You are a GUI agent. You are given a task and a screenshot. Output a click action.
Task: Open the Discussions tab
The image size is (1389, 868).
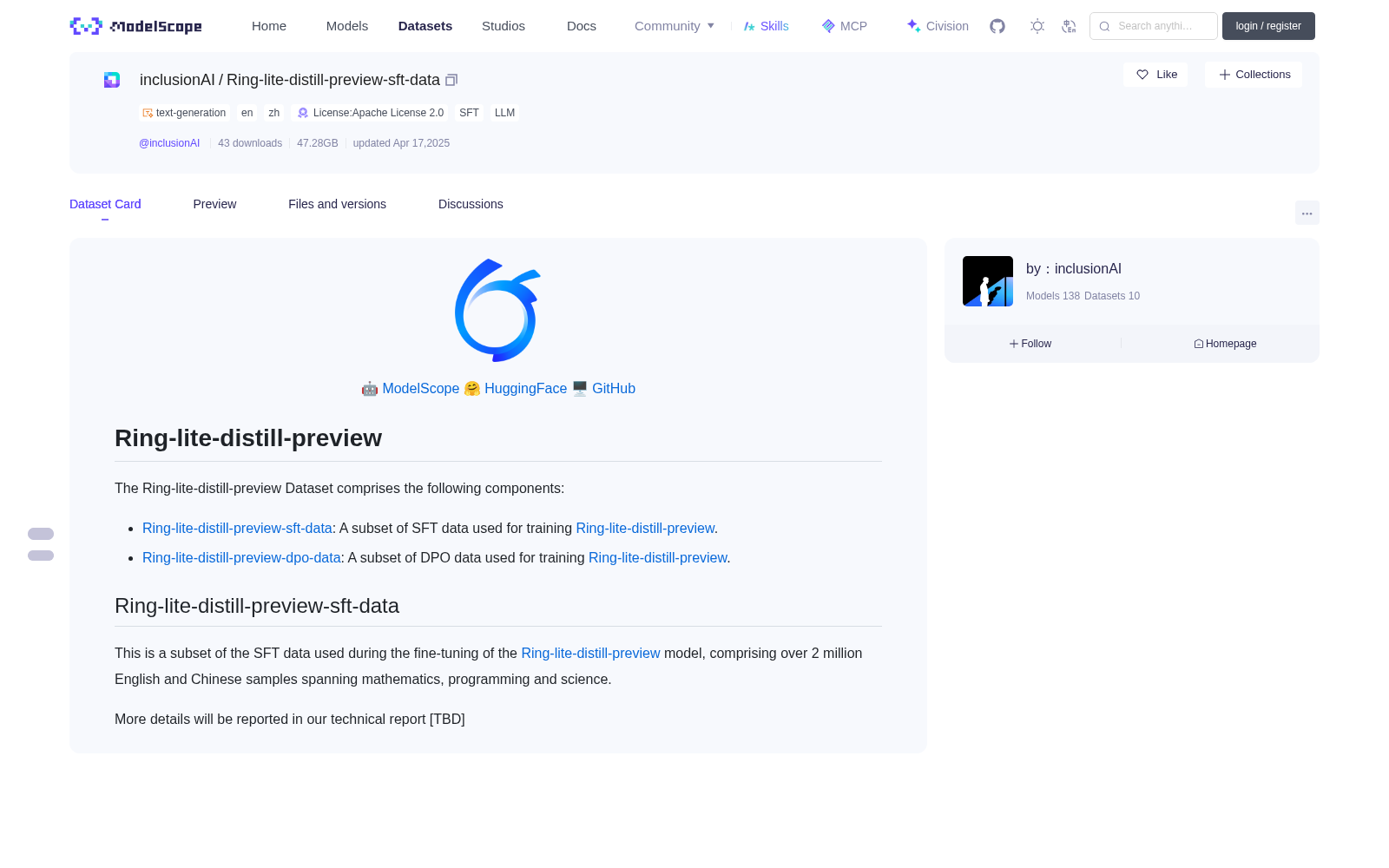(x=471, y=204)
